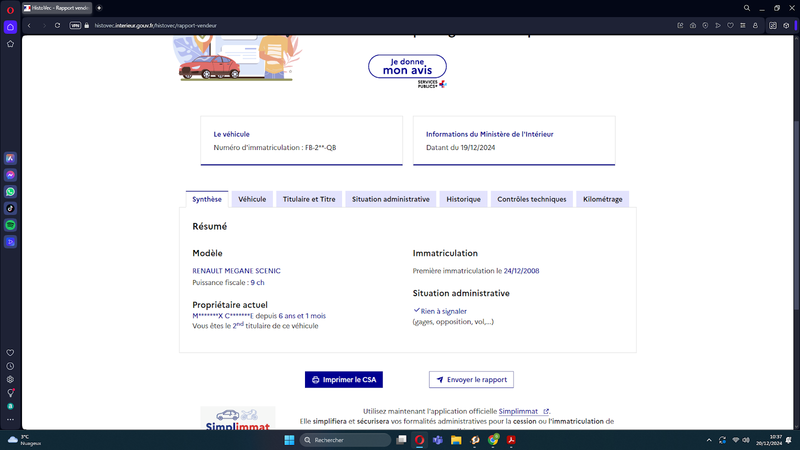
Task: Open the sidebar settings gear icon
Action: coord(10,380)
